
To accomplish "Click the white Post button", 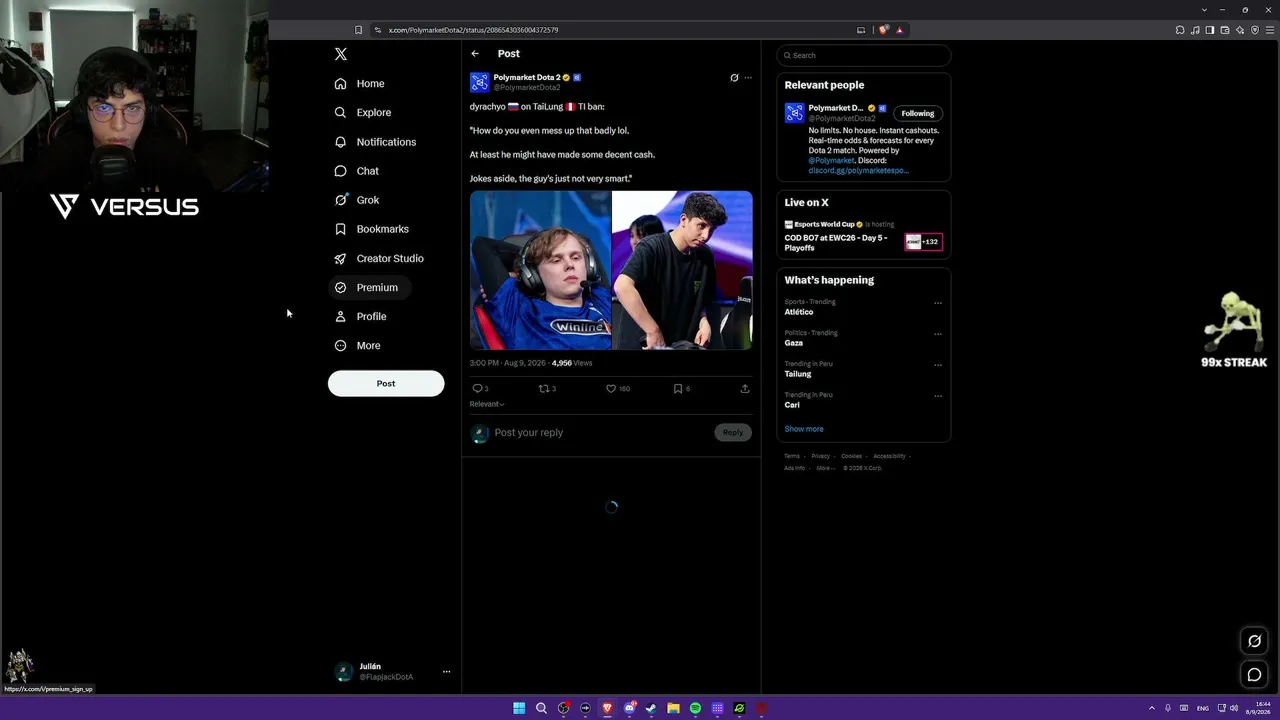I will coord(386,383).
